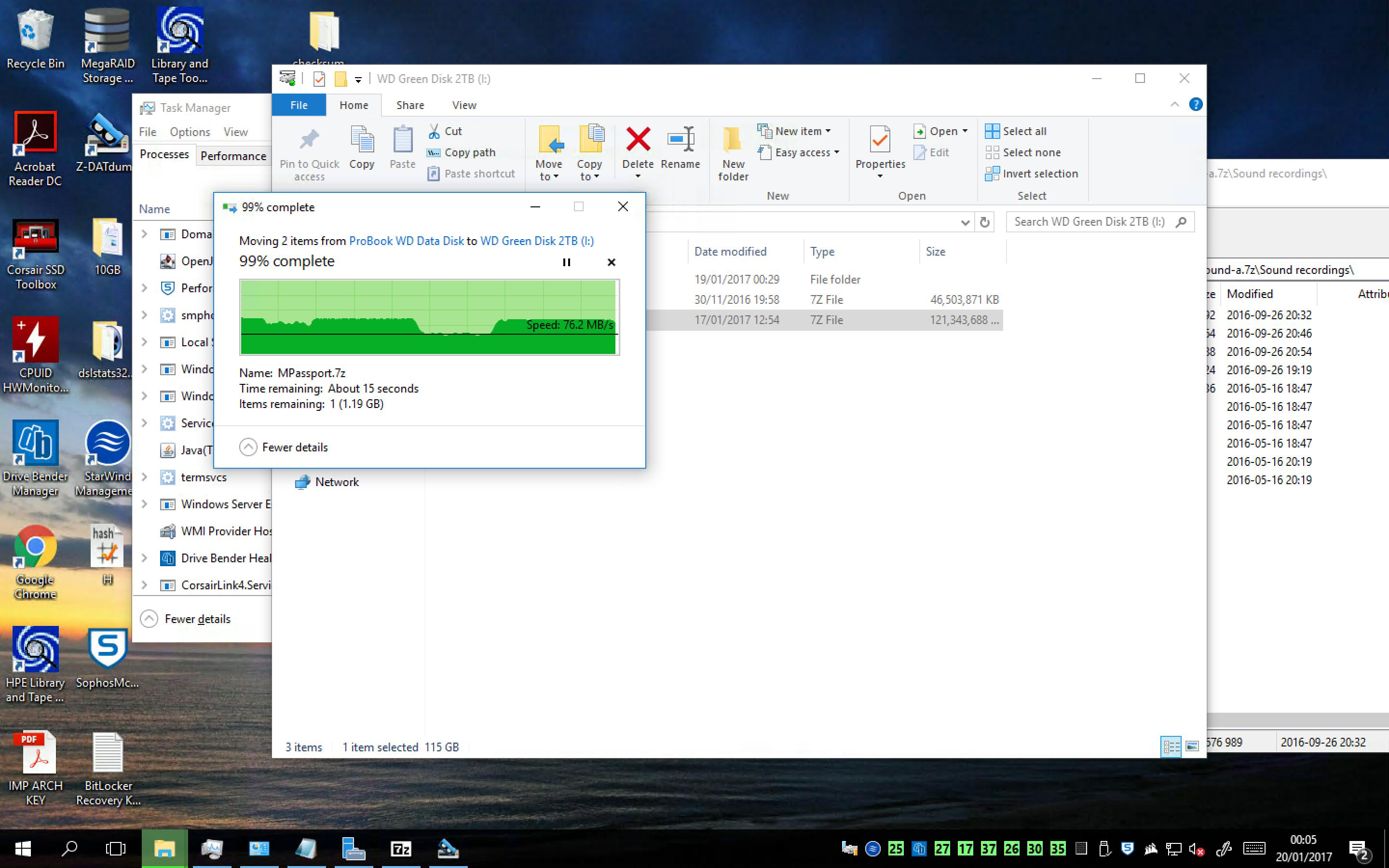Select the 46,503,871 KB 7Z file row

coord(824,299)
